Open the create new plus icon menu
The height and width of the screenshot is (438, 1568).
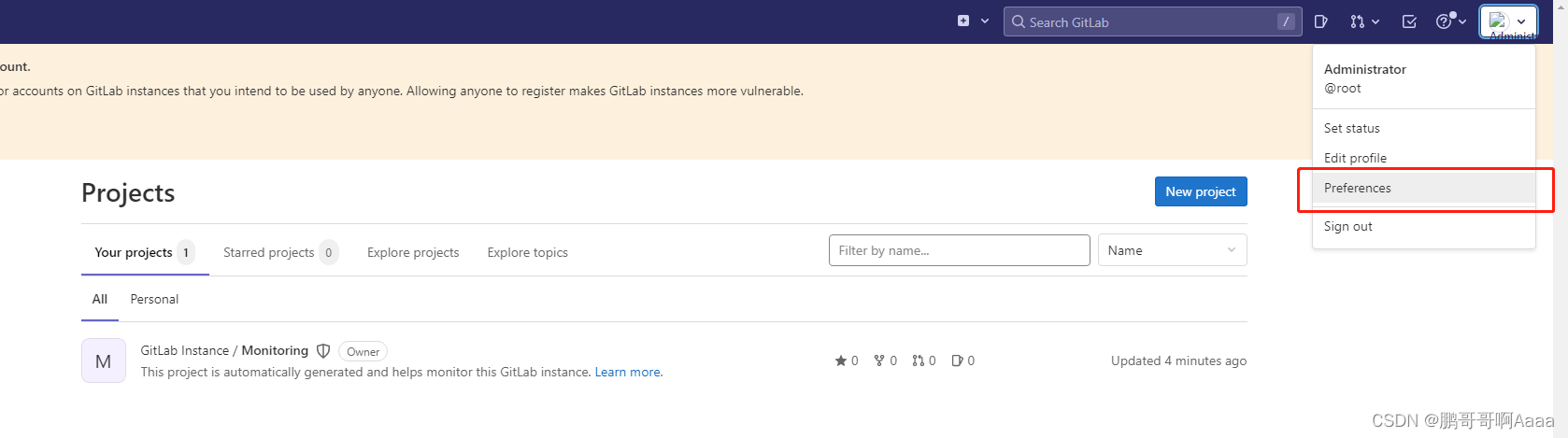(963, 21)
